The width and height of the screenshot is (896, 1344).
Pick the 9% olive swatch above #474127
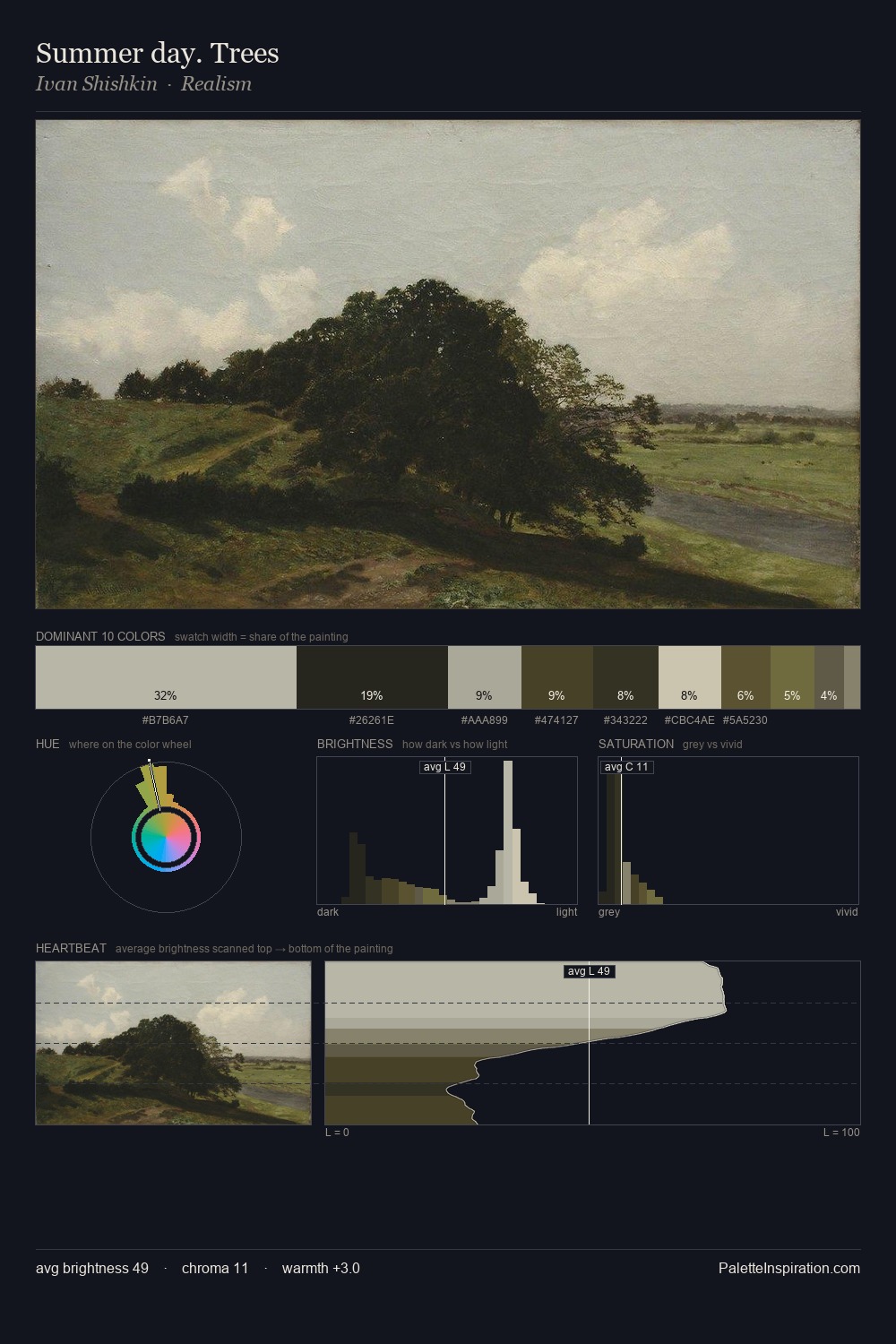coord(557,677)
